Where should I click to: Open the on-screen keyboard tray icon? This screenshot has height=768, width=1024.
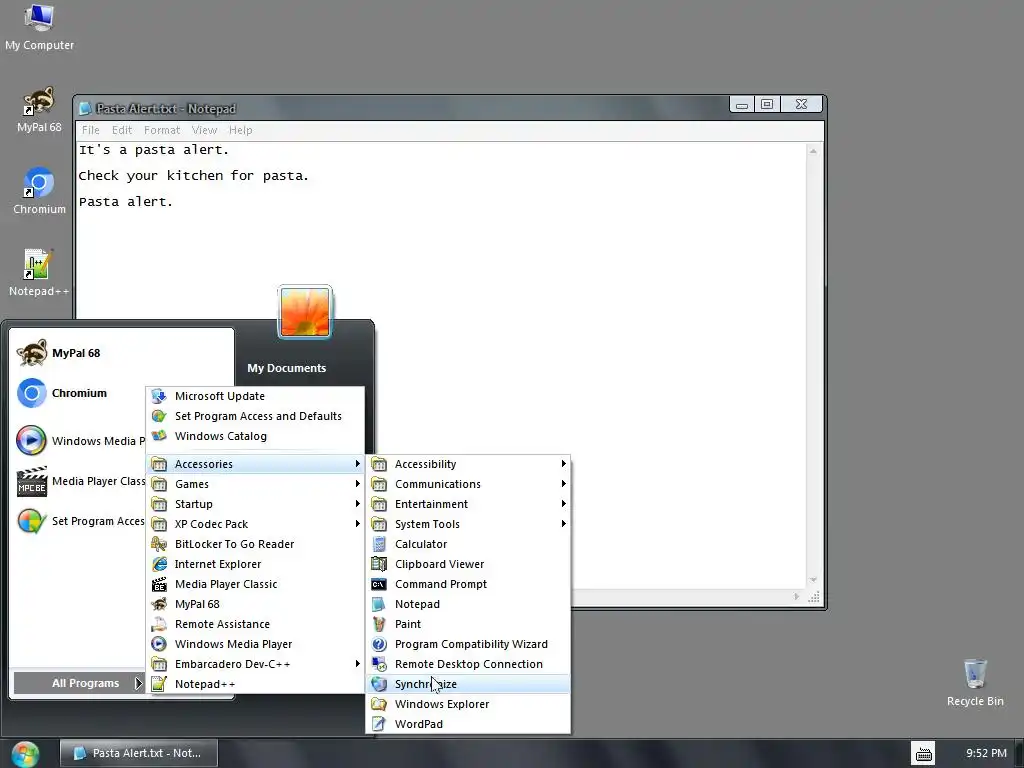click(x=923, y=754)
